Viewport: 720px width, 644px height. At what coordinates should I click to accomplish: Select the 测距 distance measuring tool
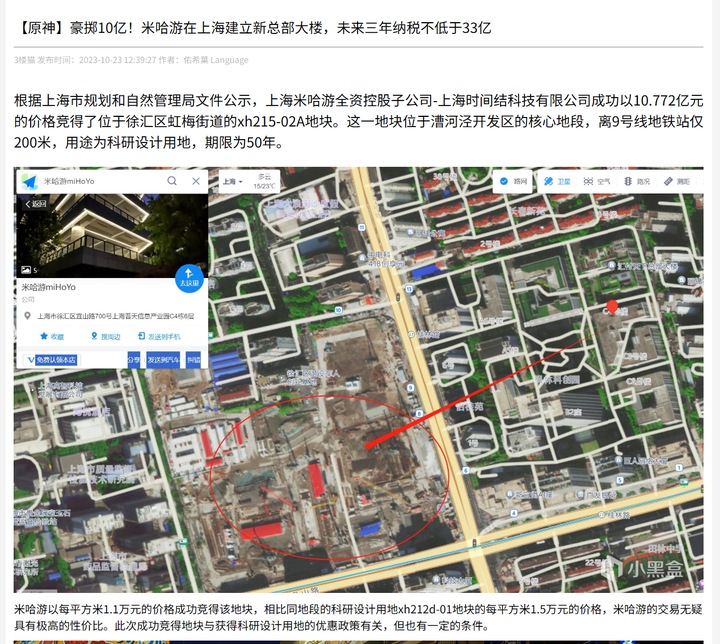tap(677, 181)
